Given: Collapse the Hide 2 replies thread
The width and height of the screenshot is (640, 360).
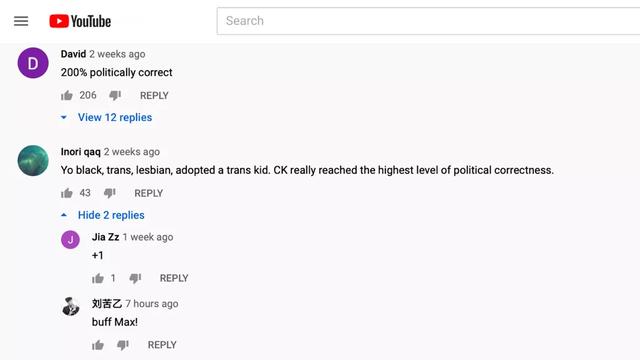Looking at the screenshot, I should click(x=111, y=215).
